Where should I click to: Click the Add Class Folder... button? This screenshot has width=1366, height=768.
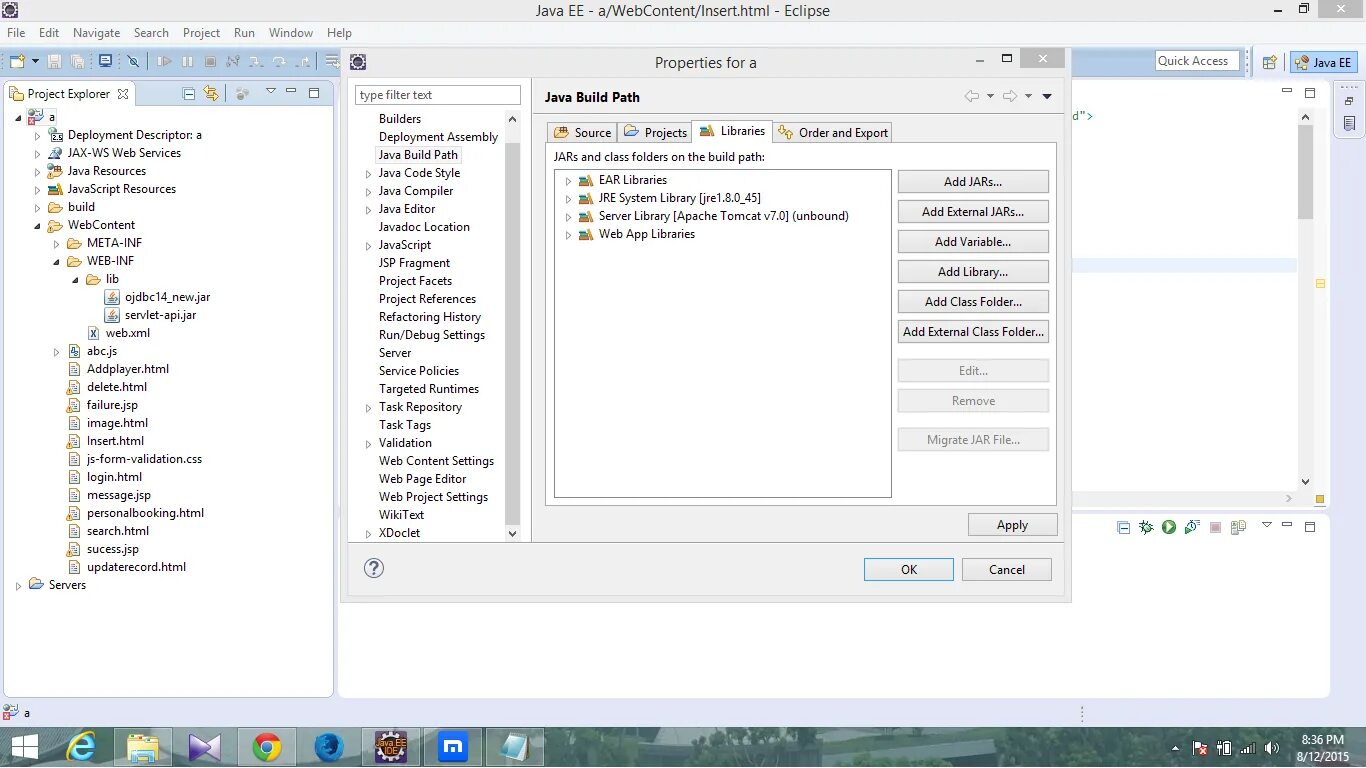click(x=973, y=302)
